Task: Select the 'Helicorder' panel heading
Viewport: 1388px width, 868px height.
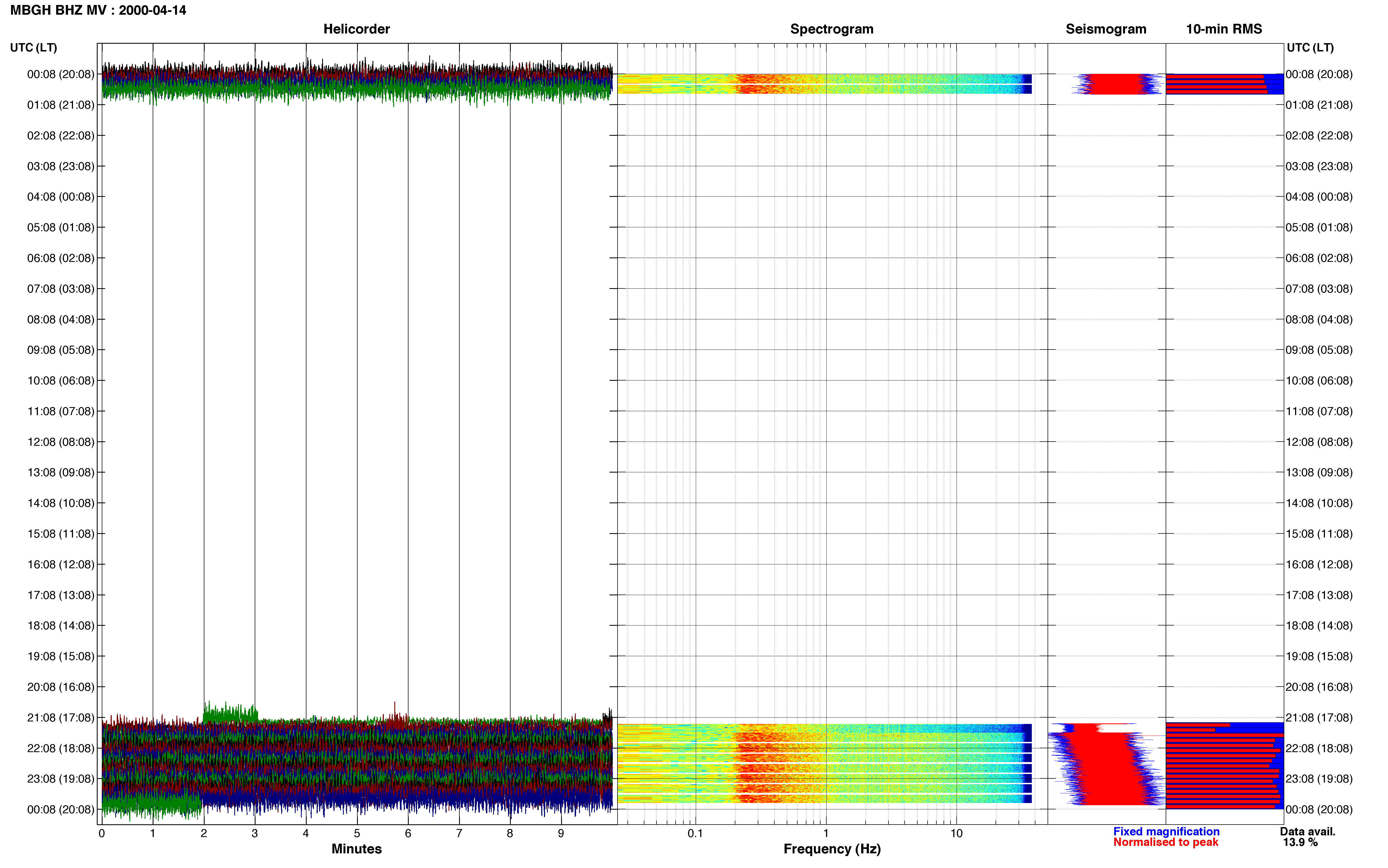Action: click(x=356, y=29)
